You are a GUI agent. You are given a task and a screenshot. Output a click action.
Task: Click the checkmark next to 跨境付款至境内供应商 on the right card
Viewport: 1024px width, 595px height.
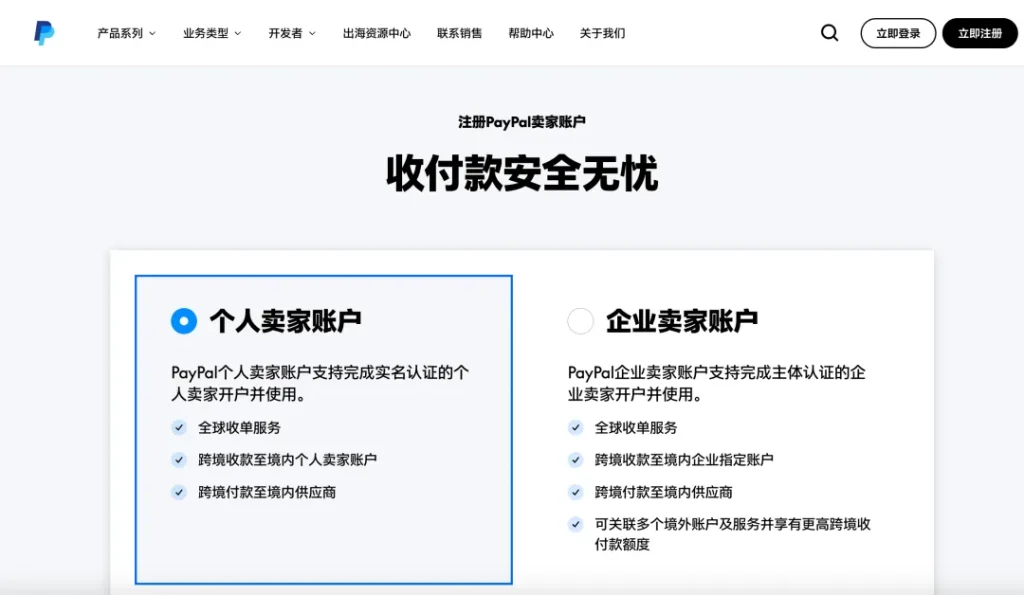pyautogui.click(x=577, y=490)
